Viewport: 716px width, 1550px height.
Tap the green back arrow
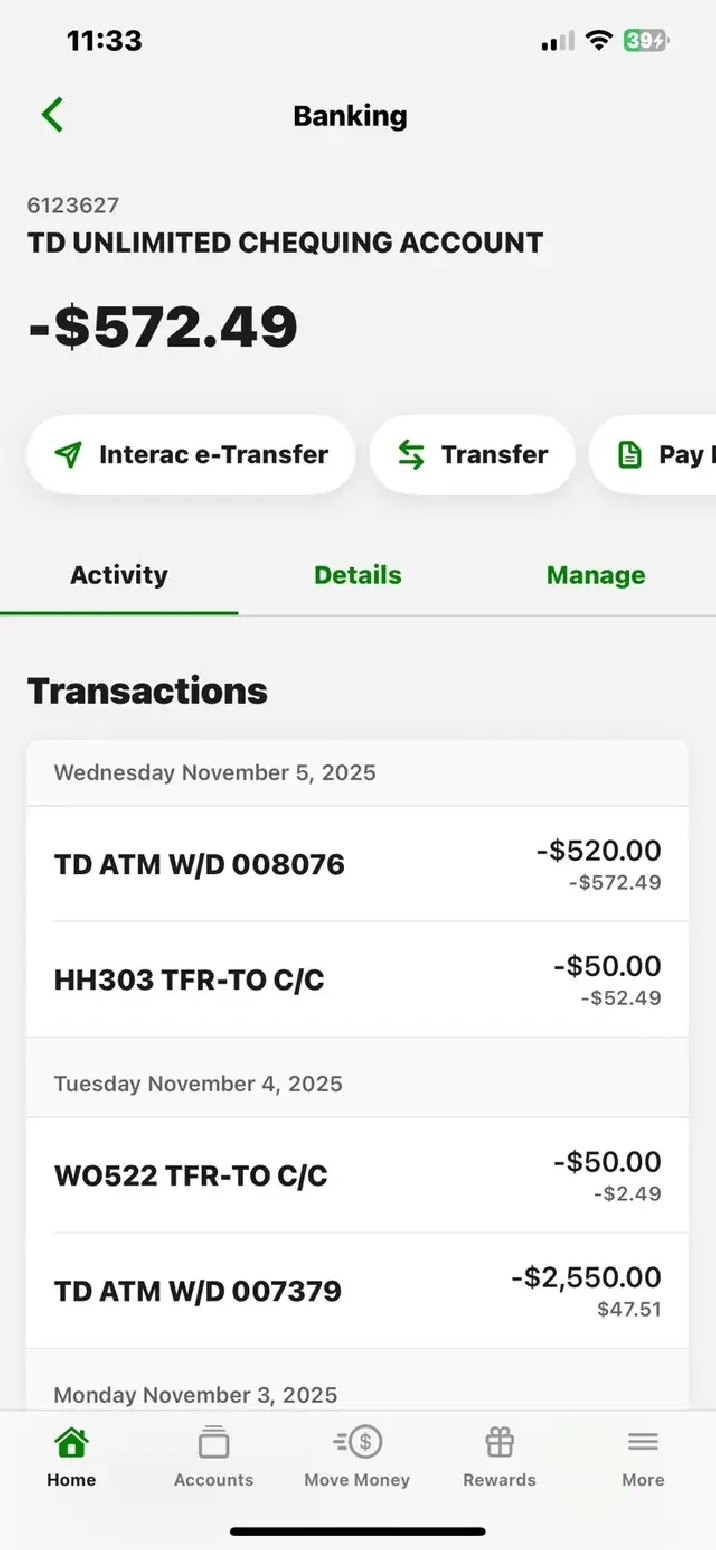(x=53, y=115)
